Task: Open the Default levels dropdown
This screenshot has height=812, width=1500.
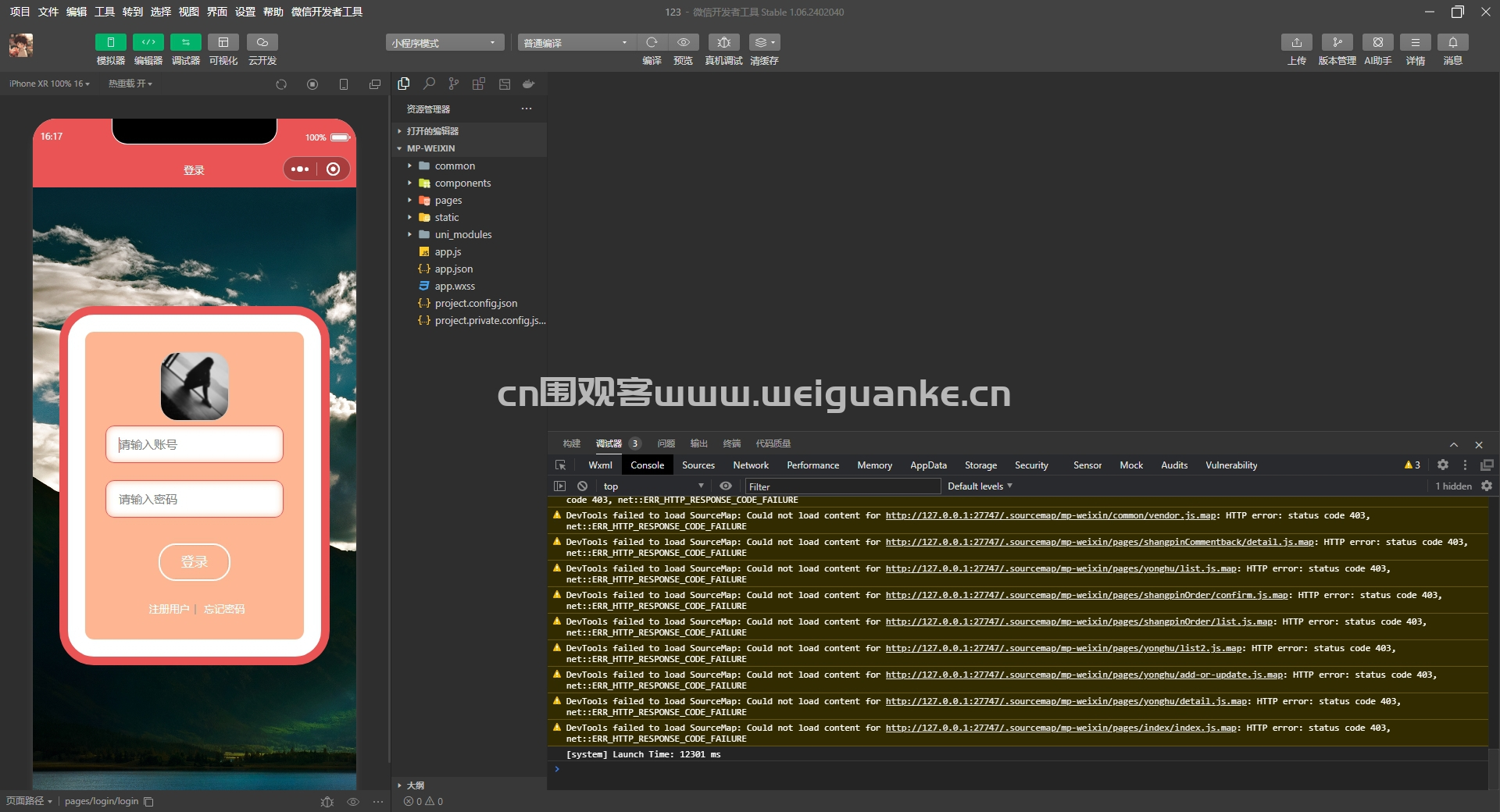Action: point(980,486)
